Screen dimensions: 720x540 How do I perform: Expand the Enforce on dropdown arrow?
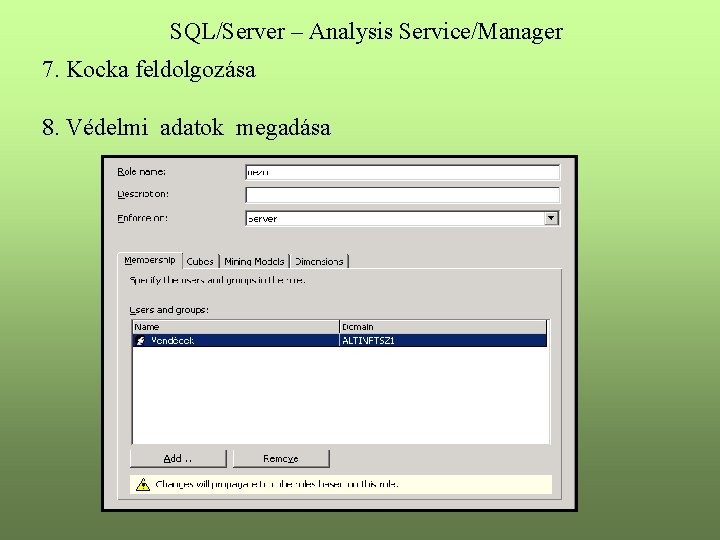click(551, 218)
